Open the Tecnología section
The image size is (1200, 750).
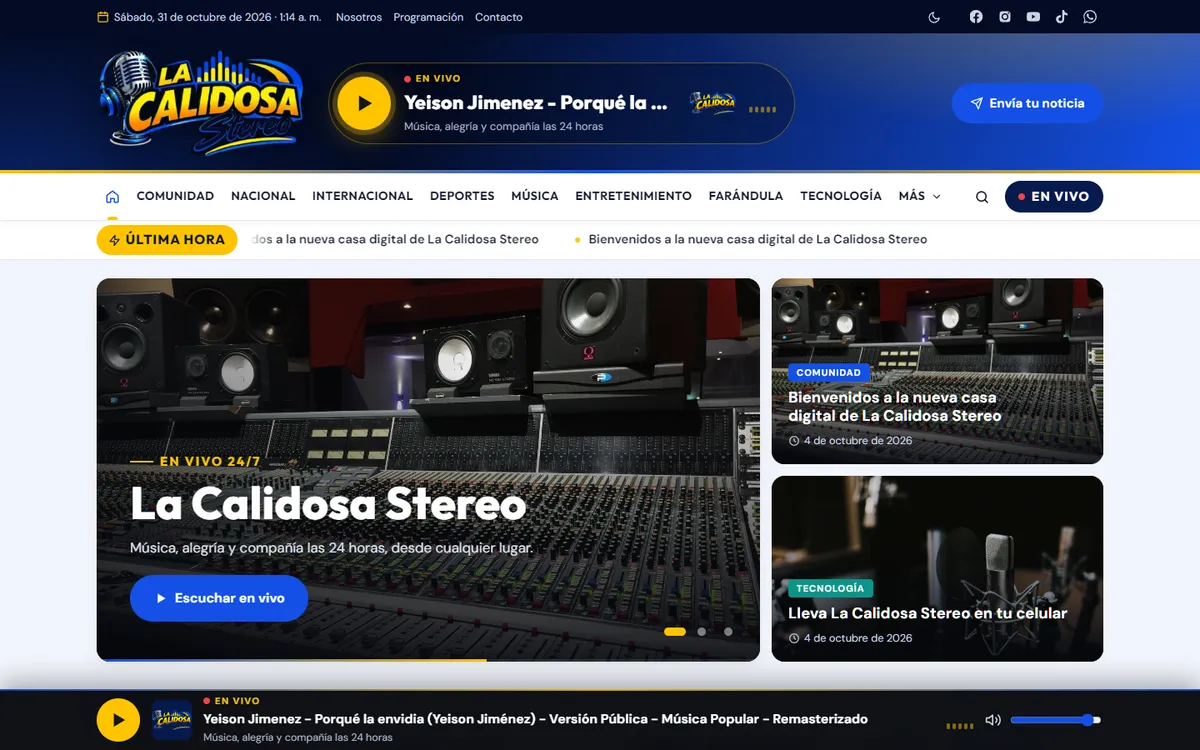tap(841, 196)
